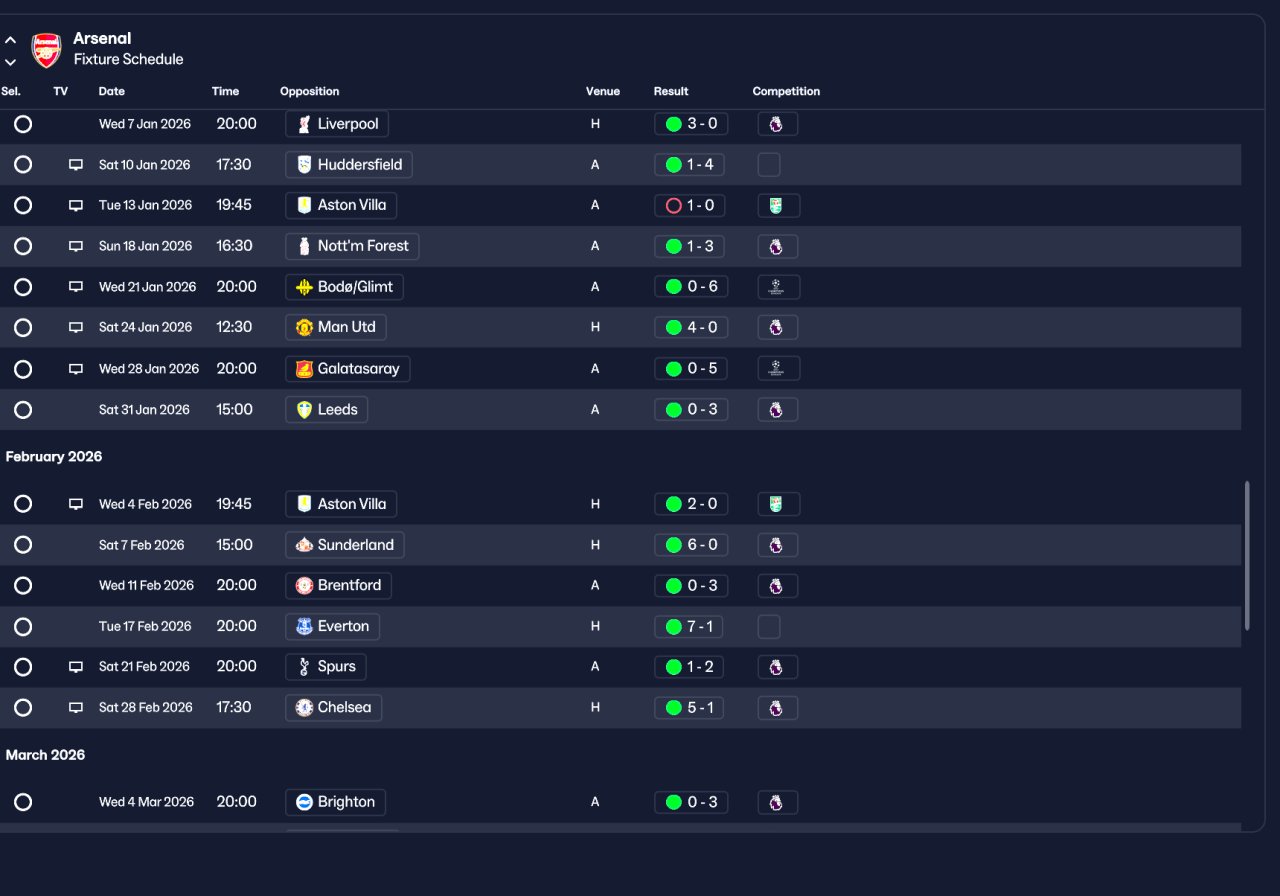
Task: Select the radio circle for Brighton fixture
Action: pyautogui.click(x=23, y=802)
